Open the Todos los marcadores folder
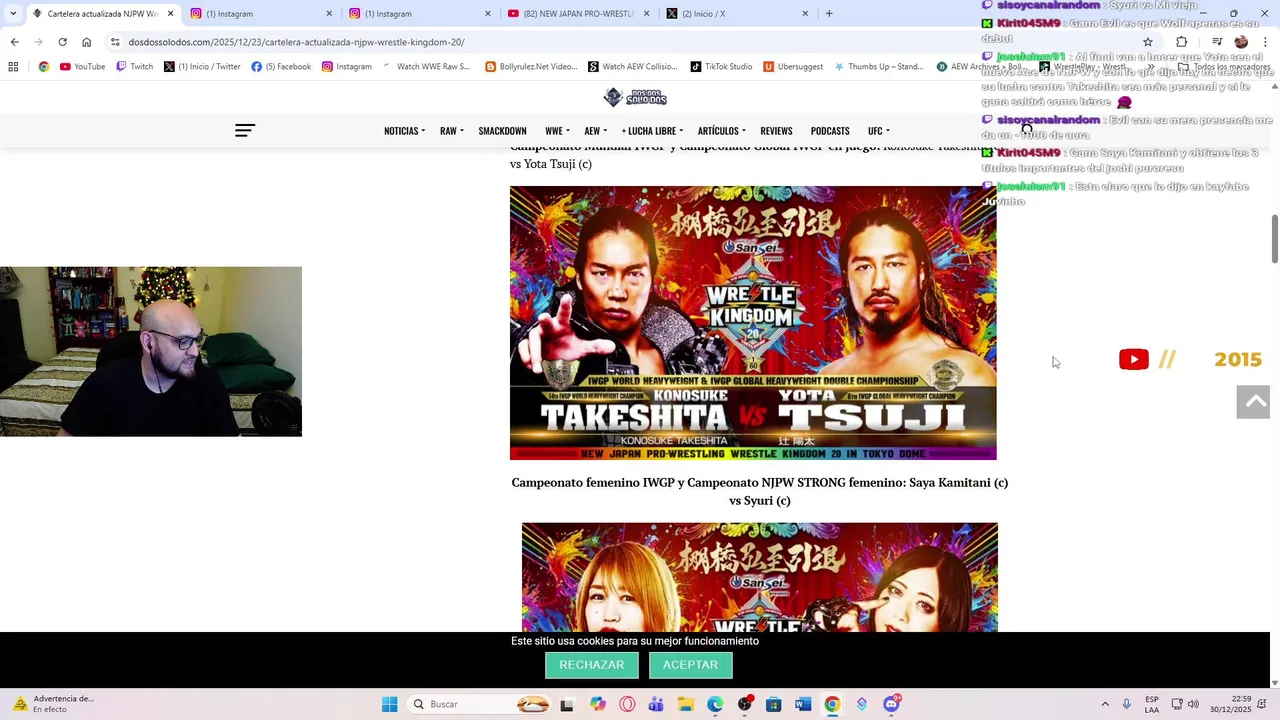Screen dimensions: 1280x720 coord(1224,67)
